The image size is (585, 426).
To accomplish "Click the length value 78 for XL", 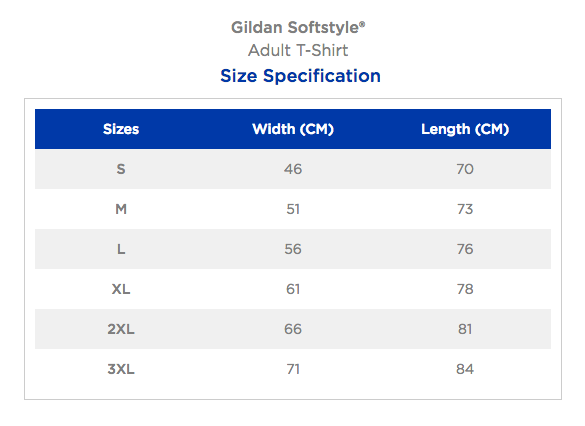I will click(x=465, y=289).
